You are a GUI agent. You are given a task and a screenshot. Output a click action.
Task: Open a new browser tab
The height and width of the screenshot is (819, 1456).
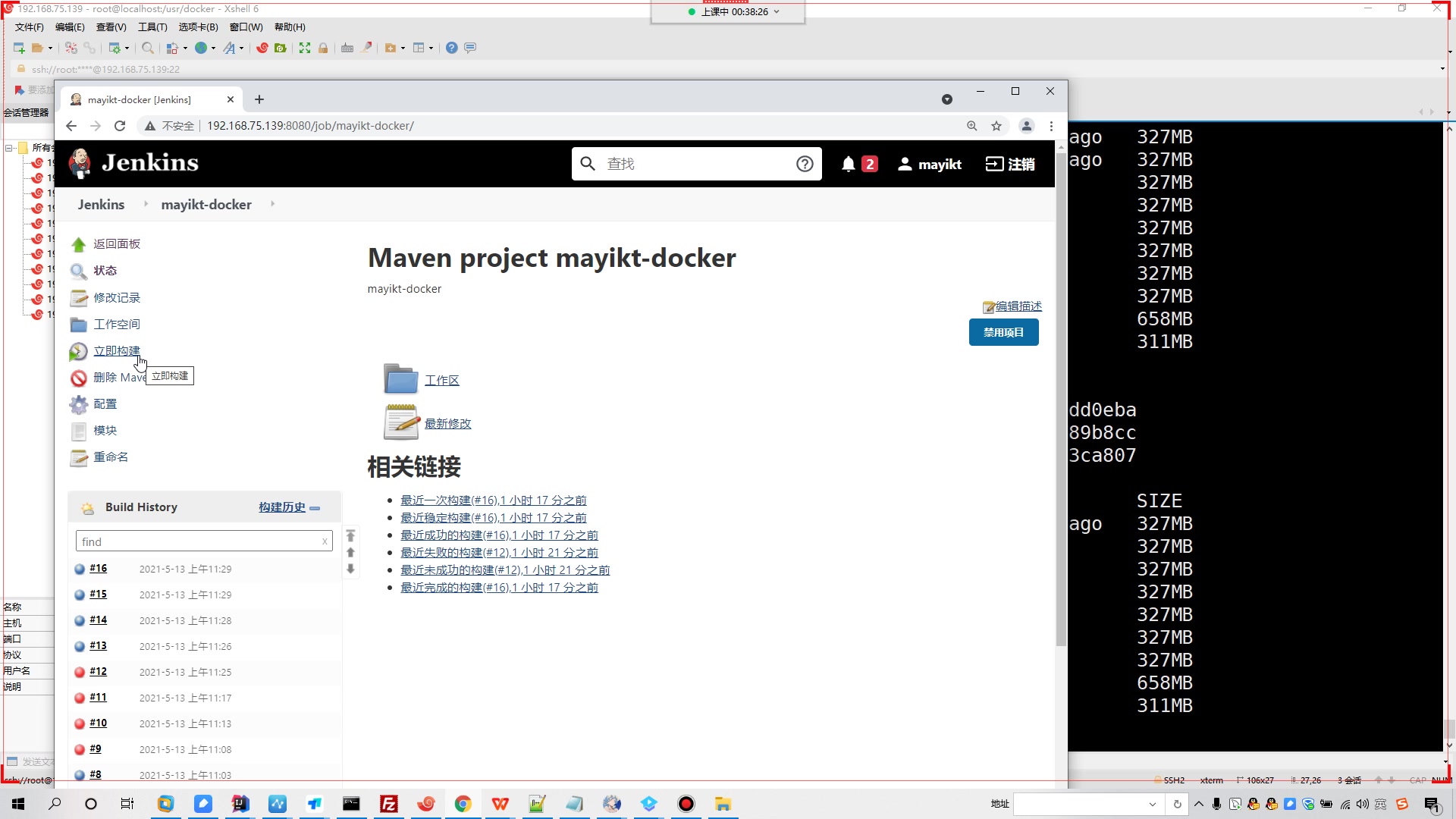pos(259,99)
